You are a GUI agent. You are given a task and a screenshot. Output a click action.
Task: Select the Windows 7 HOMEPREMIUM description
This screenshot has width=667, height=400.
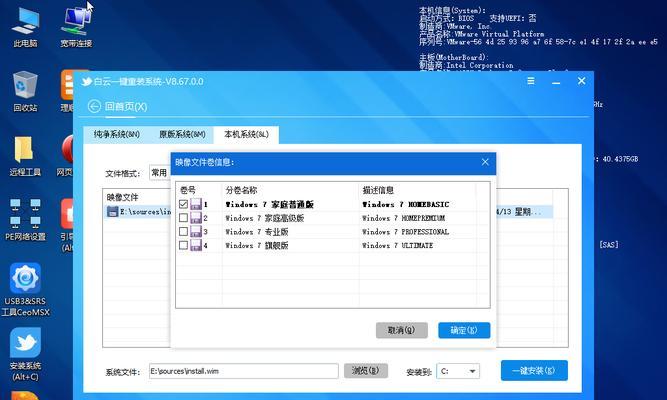tap(403, 218)
